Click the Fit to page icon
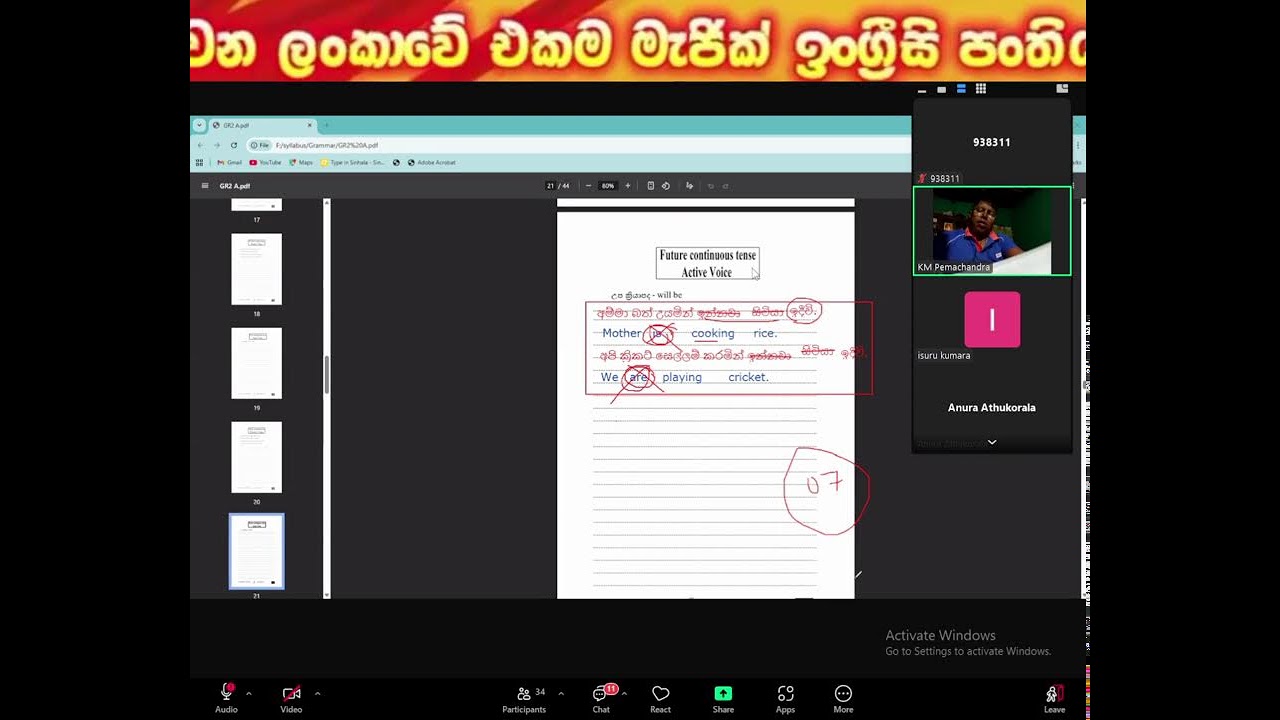The width and height of the screenshot is (1280, 720). [651, 186]
